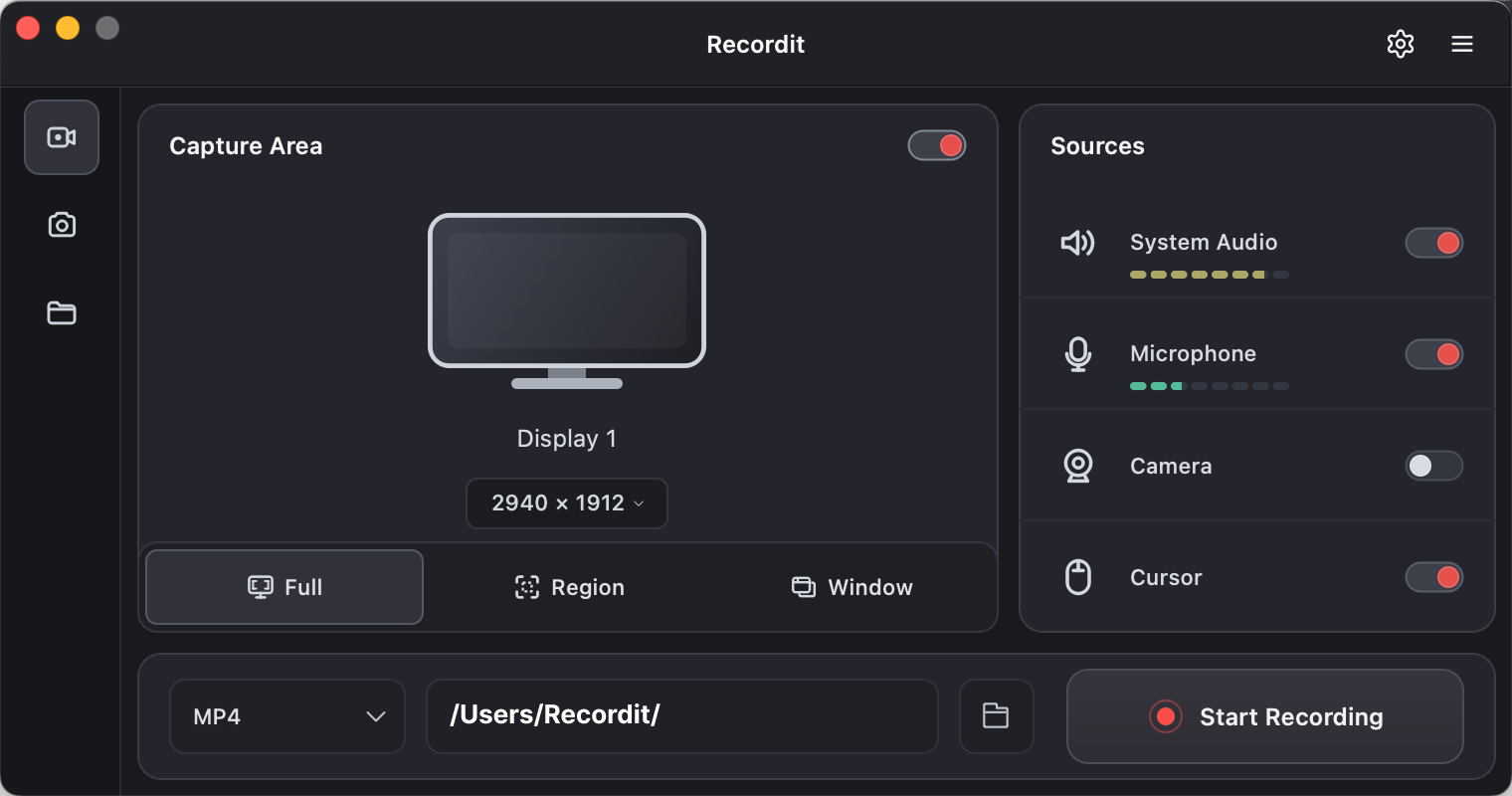This screenshot has height=796, width=1512.
Task: Click the Microphone icon
Action: pos(1078,354)
